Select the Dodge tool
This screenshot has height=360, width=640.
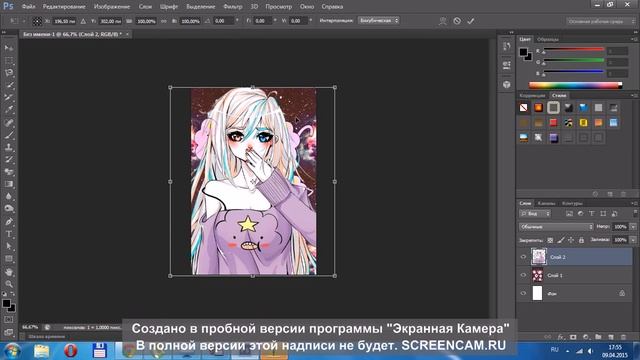[x=9, y=209]
